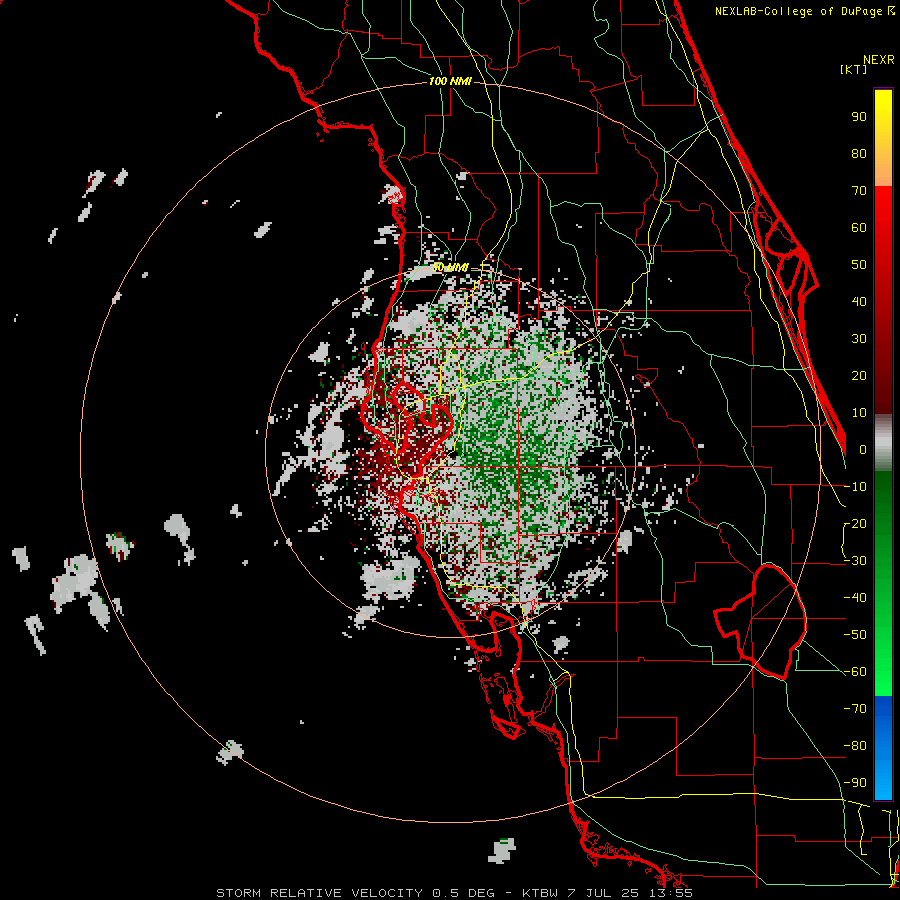Click the positive 50 value on the velocity scale
This screenshot has width=900, height=900.
859,265
